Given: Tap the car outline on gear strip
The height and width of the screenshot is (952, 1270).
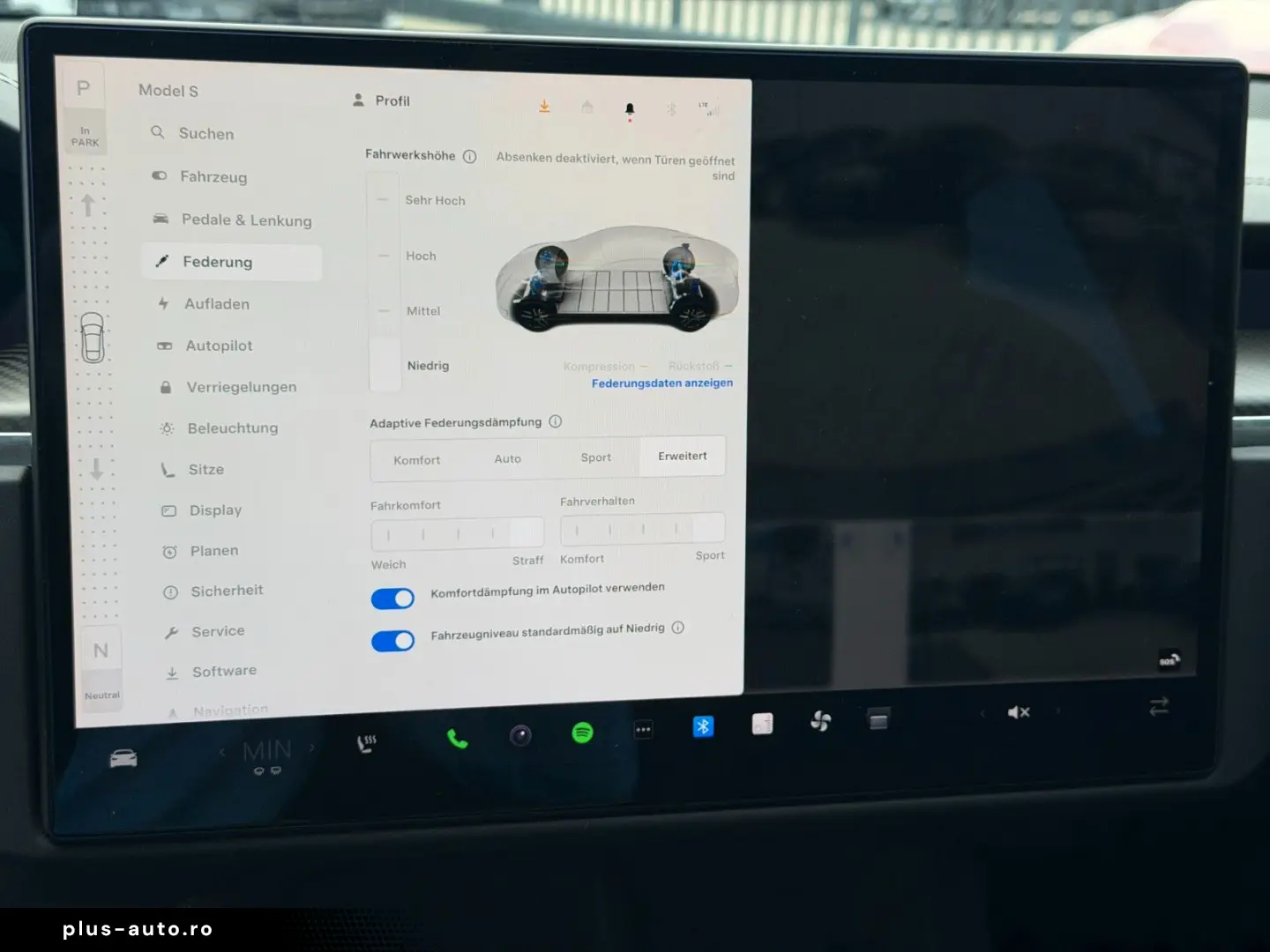Looking at the screenshot, I should pos(93,338).
